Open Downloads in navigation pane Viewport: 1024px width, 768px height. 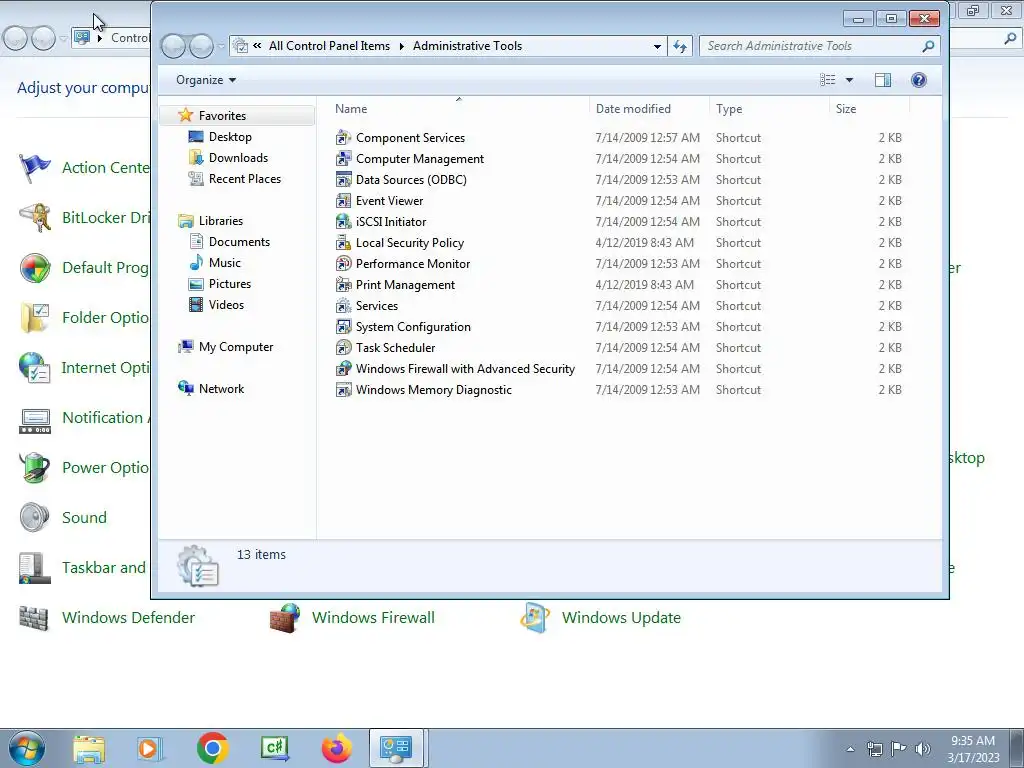(238, 157)
